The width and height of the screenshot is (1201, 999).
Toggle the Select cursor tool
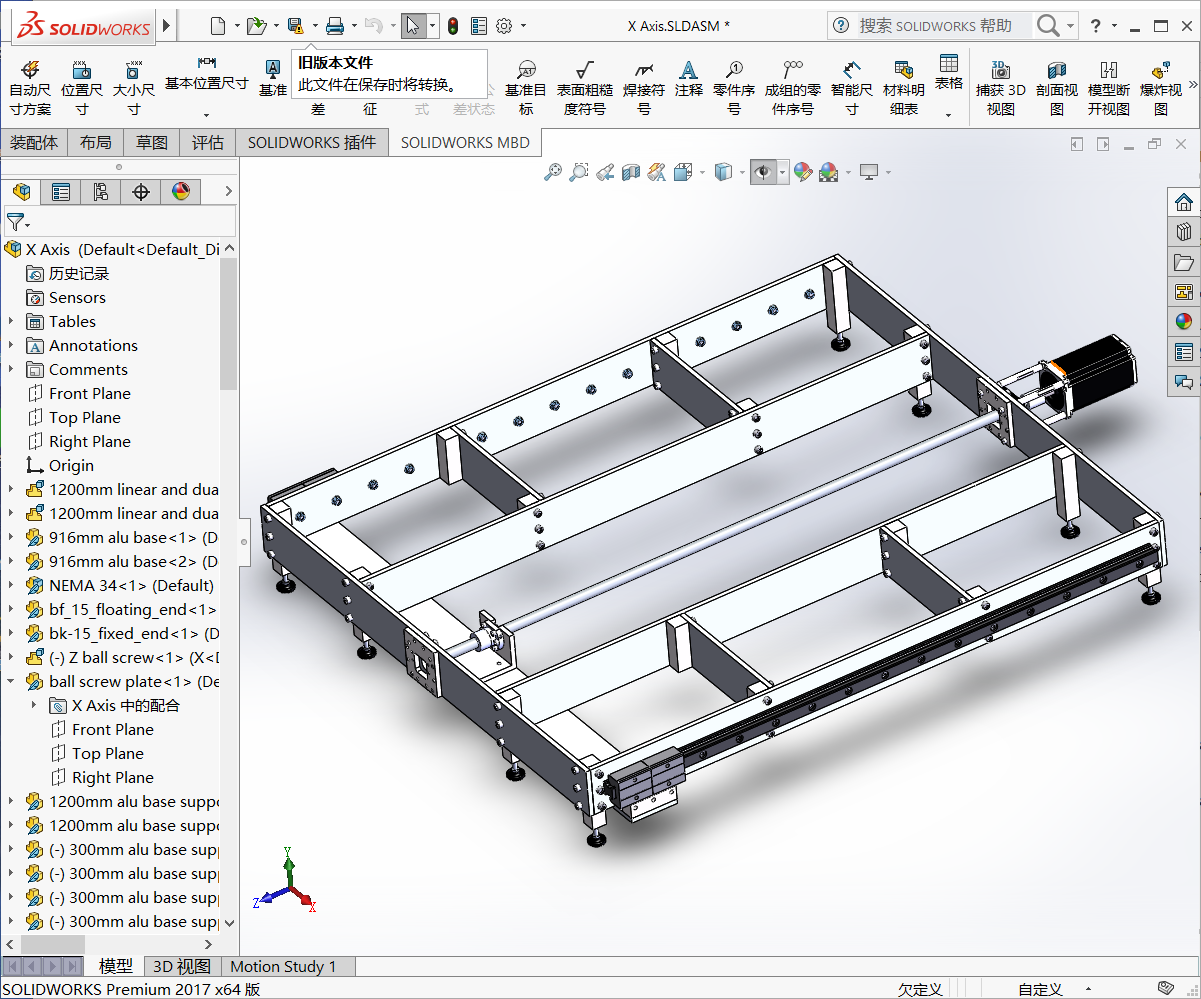[413, 25]
